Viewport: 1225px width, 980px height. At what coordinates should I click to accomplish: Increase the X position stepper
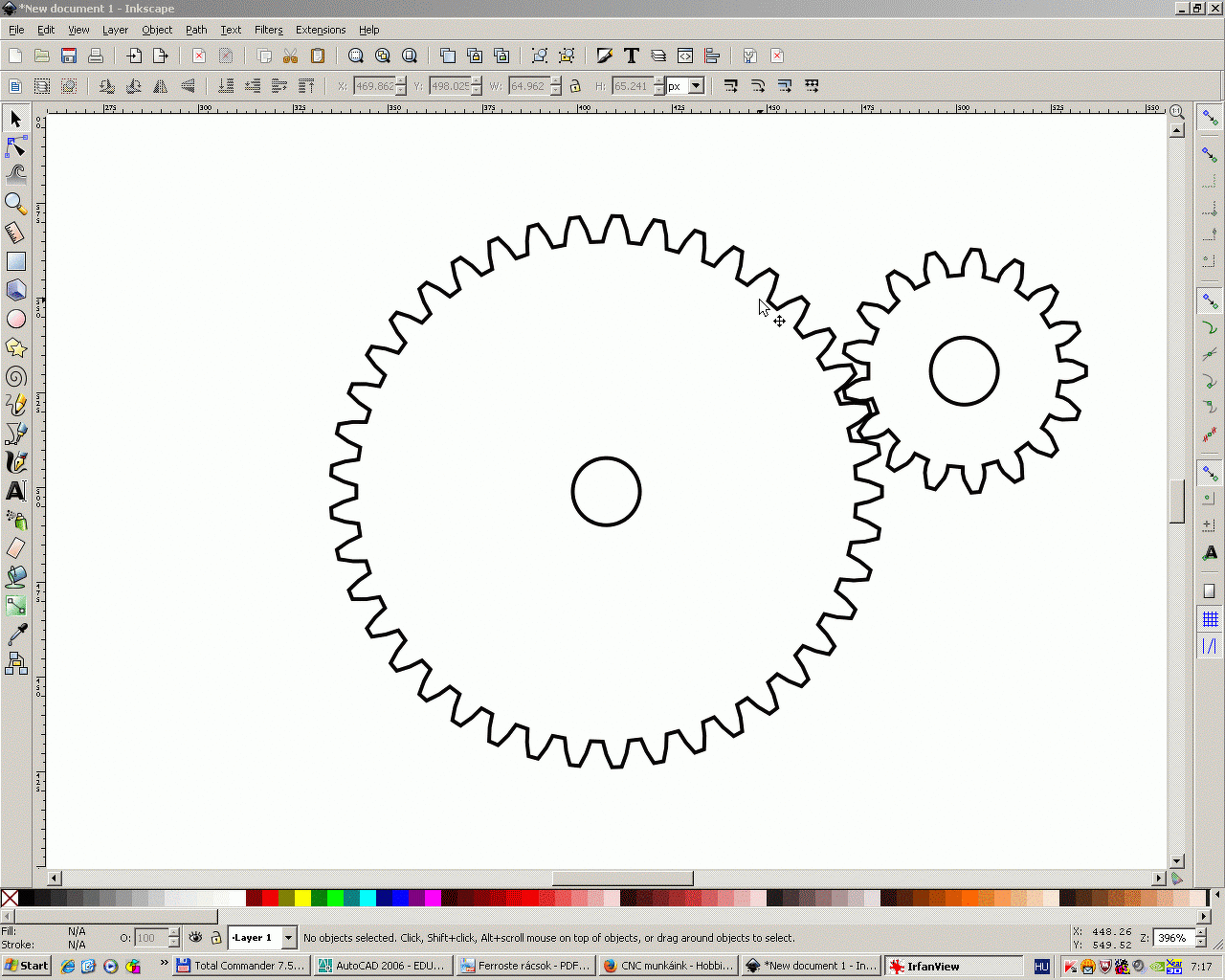pos(401,81)
